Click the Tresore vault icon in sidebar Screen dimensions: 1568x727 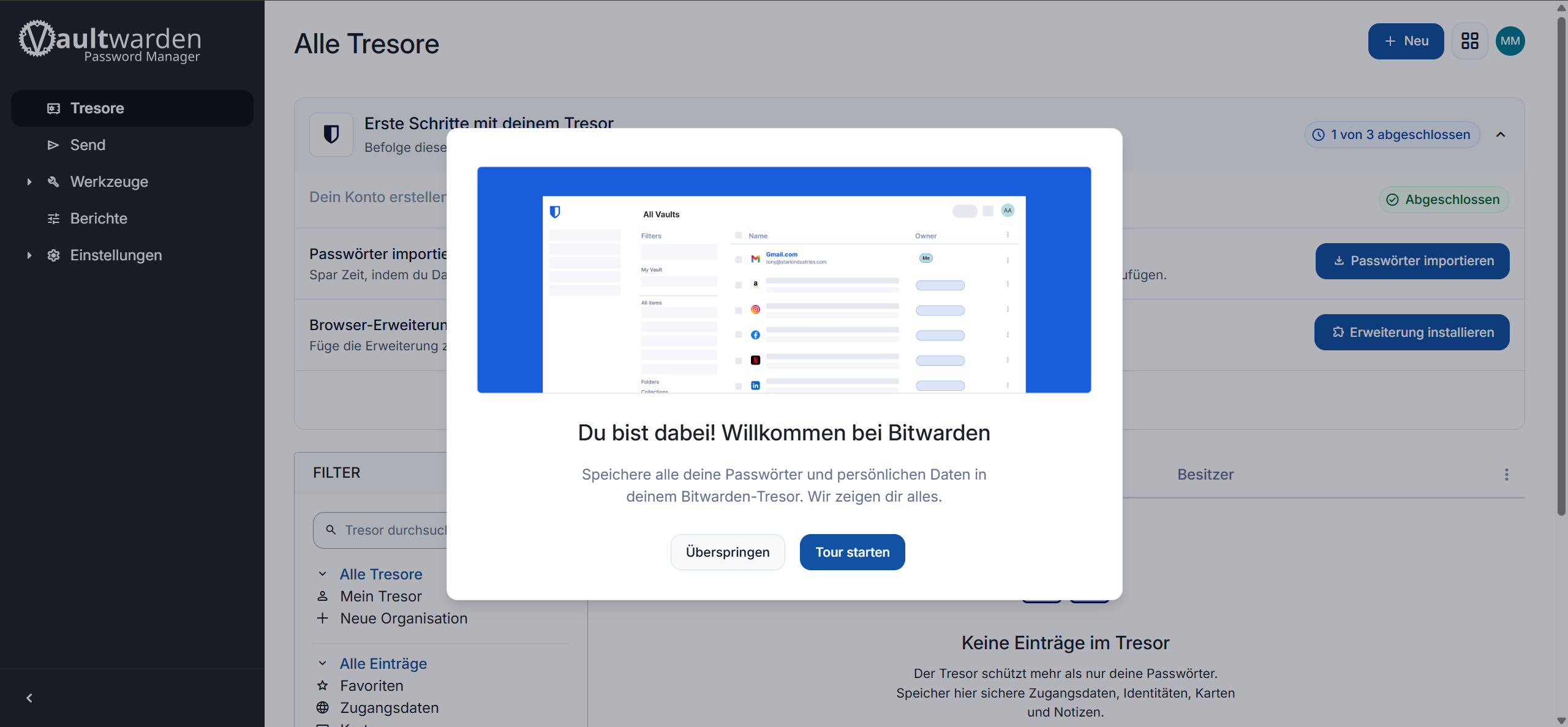tap(54, 108)
